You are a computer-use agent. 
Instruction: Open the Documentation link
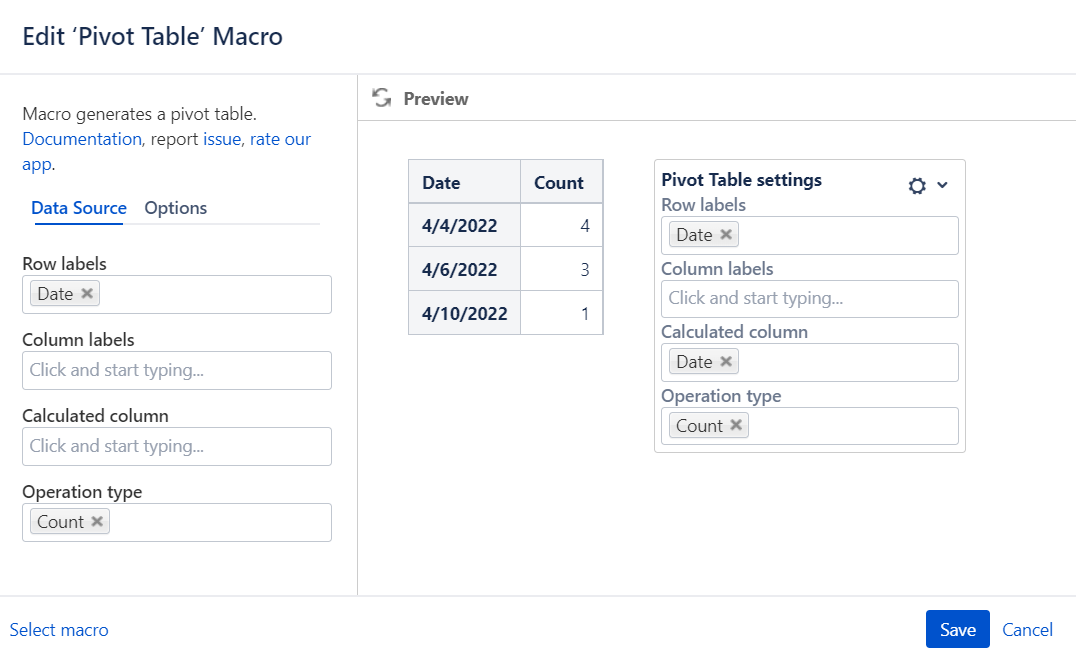pos(81,139)
